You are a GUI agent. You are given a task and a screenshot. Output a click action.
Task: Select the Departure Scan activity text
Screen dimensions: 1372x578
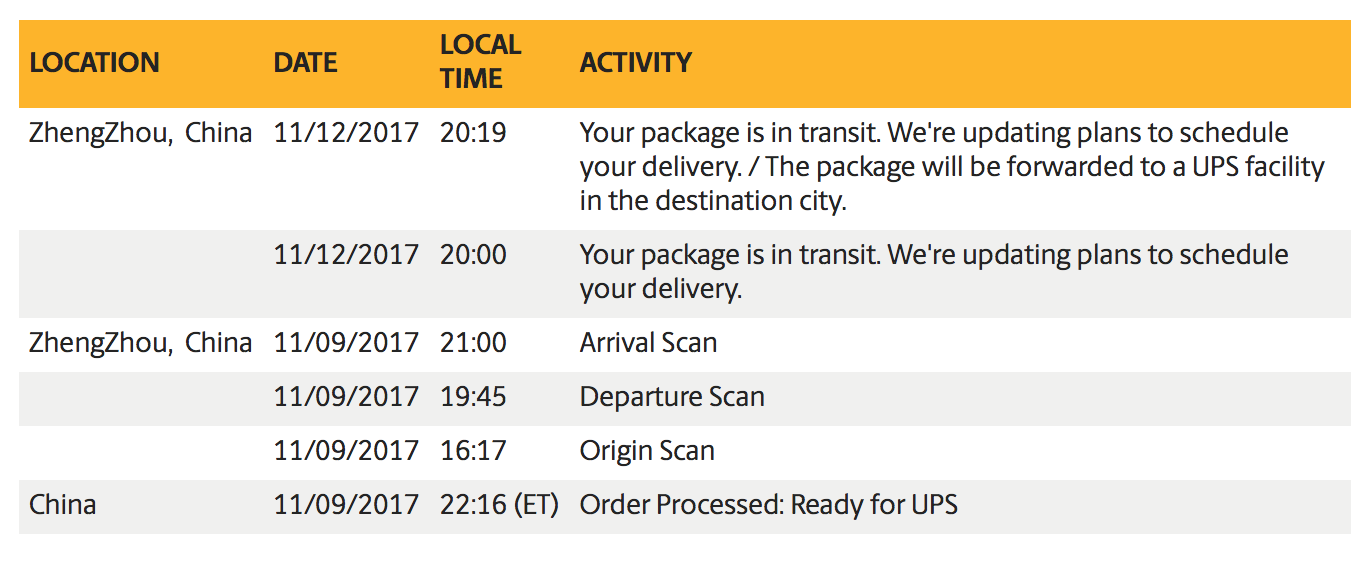[672, 397]
